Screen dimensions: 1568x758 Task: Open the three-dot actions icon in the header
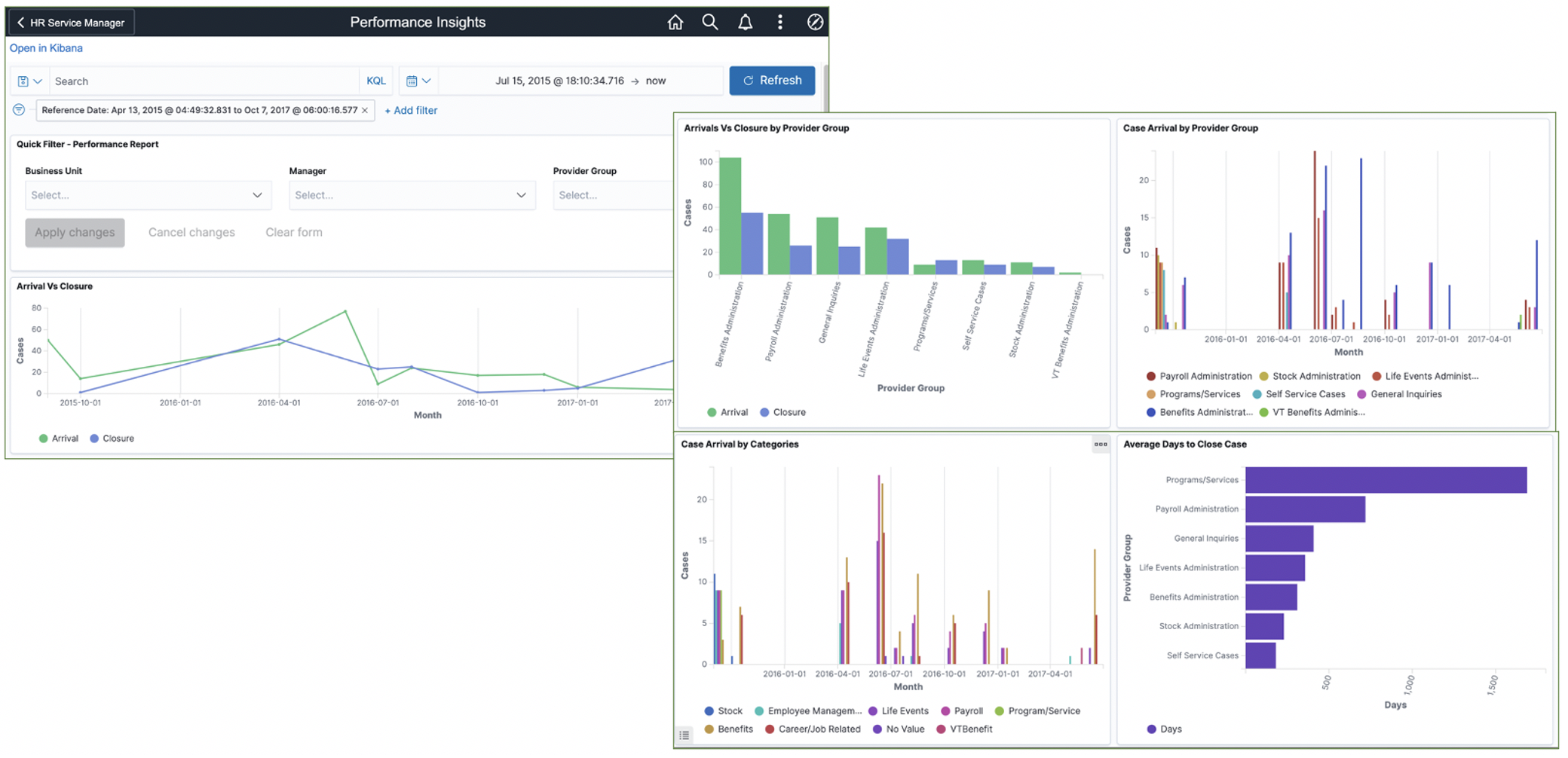tap(780, 22)
